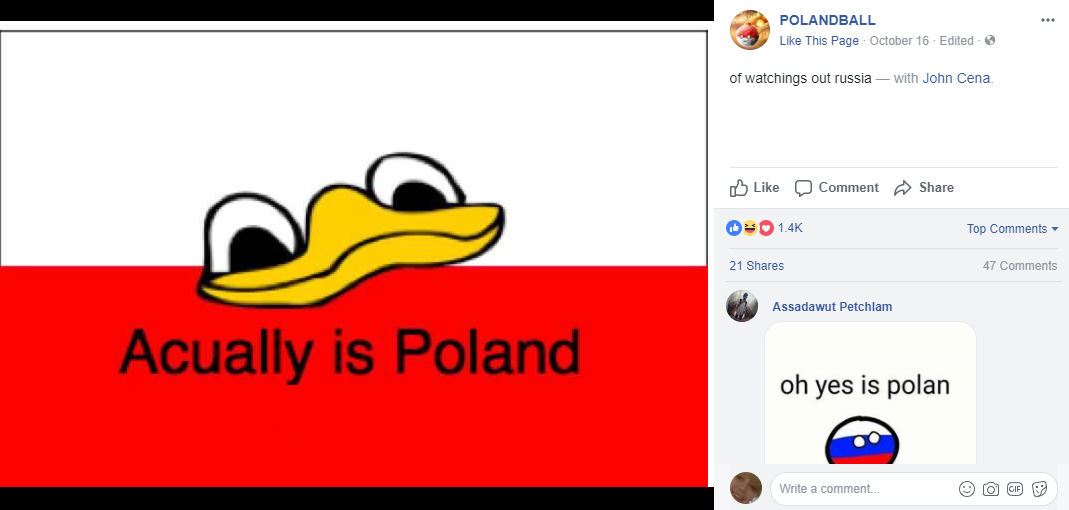The width and height of the screenshot is (1069, 510).
Task: Click the Share arrow icon
Action: click(x=903, y=188)
